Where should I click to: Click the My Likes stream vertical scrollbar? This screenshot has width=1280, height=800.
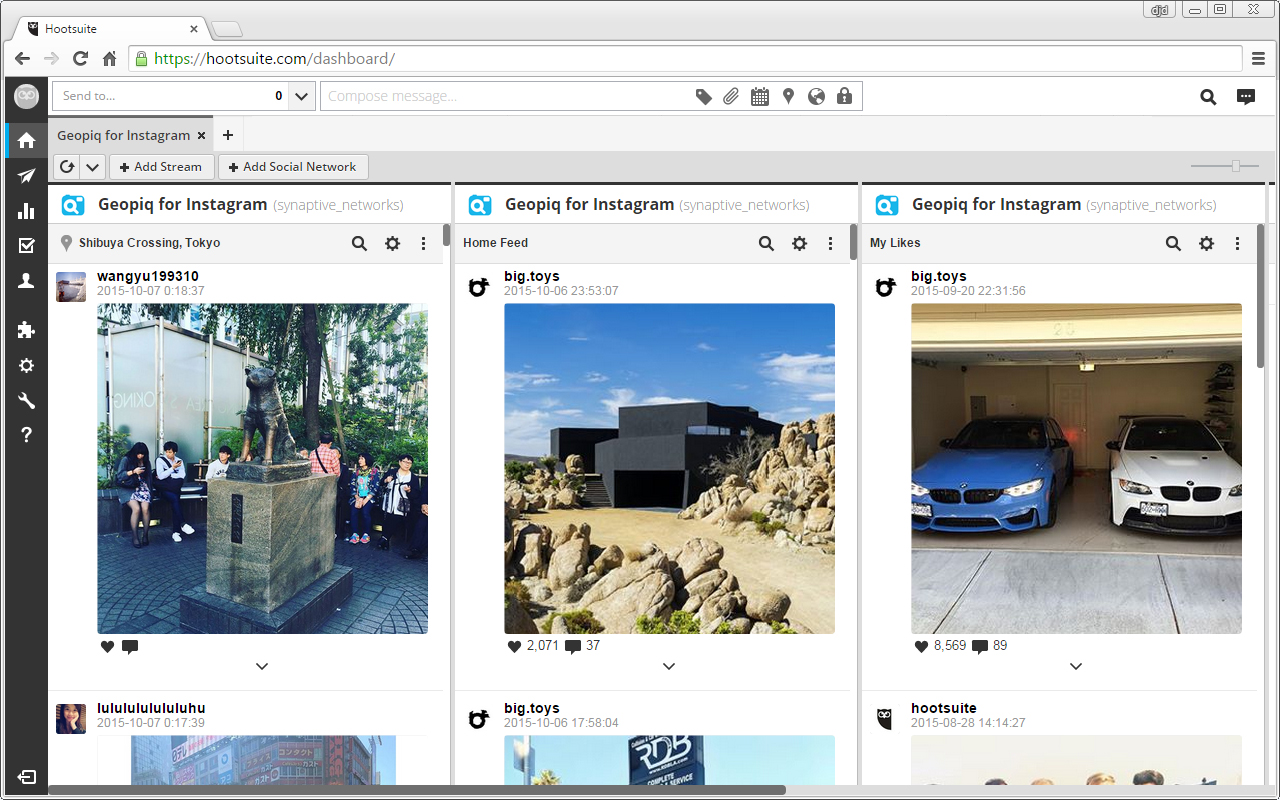coord(1260,296)
